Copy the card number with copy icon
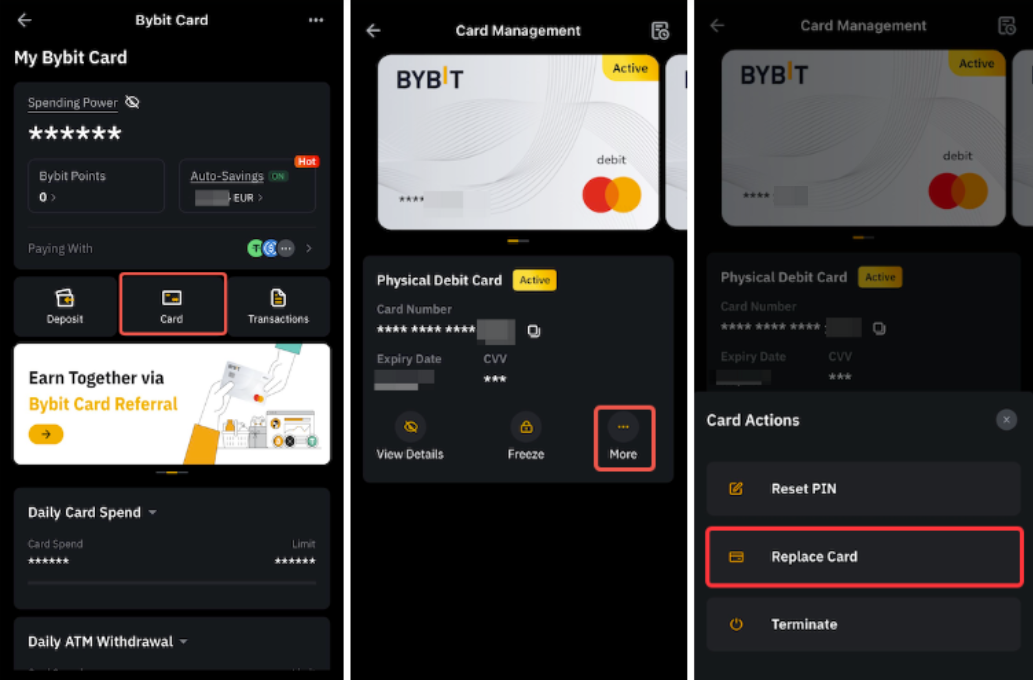The width and height of the screenshot is (1033, 680). 534,331
